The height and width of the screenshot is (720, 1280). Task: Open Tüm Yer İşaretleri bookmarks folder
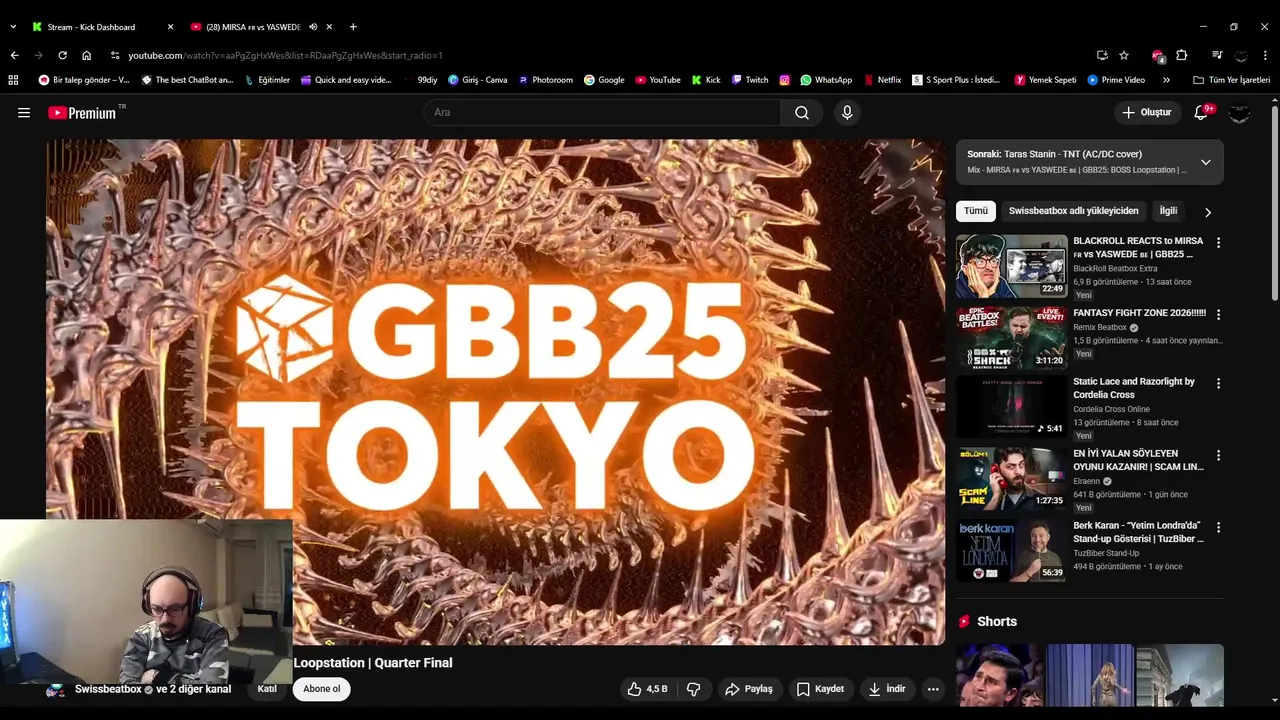pos(1231,80)
